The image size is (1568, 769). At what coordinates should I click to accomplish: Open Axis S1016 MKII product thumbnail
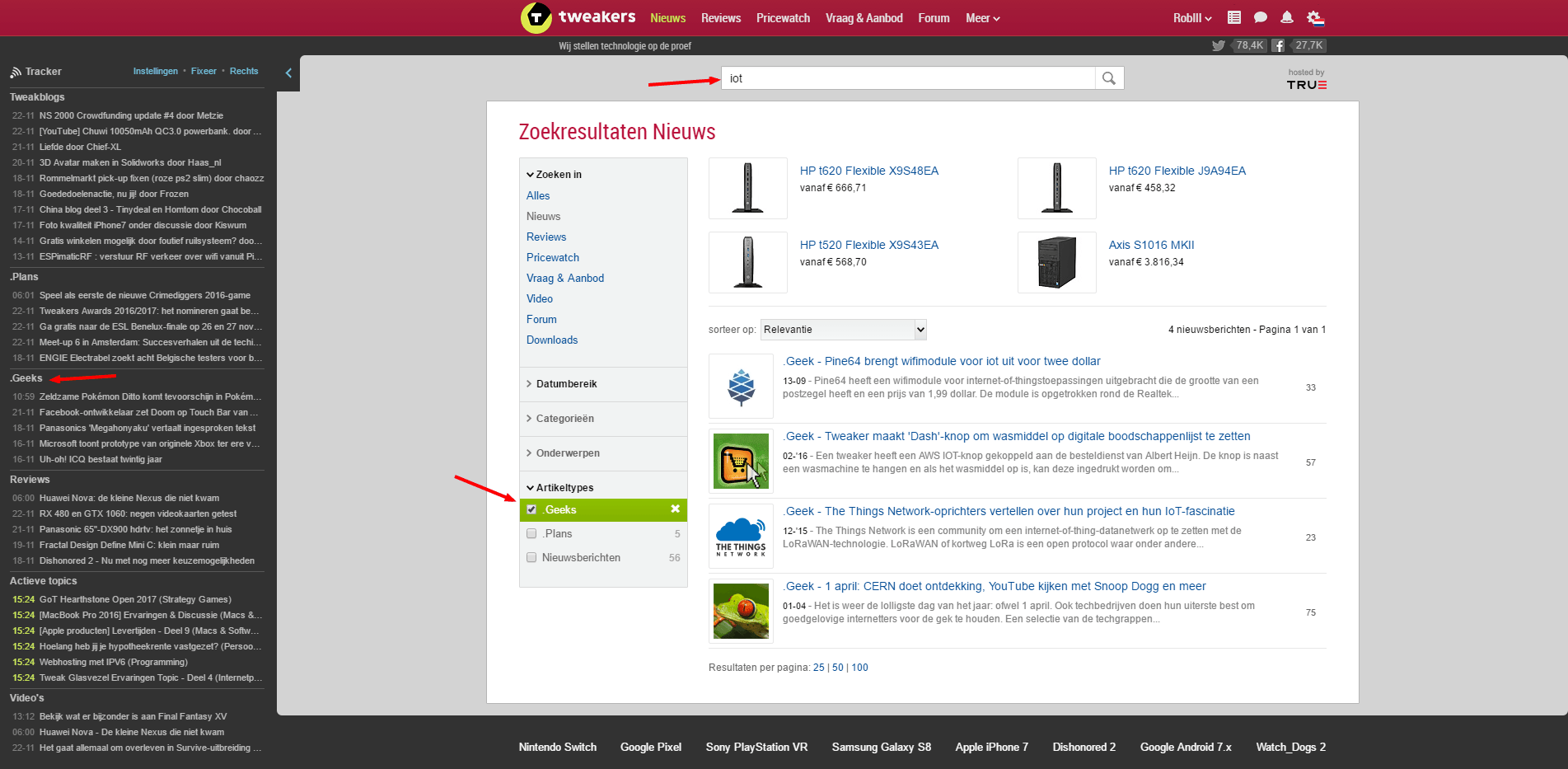1057,262
